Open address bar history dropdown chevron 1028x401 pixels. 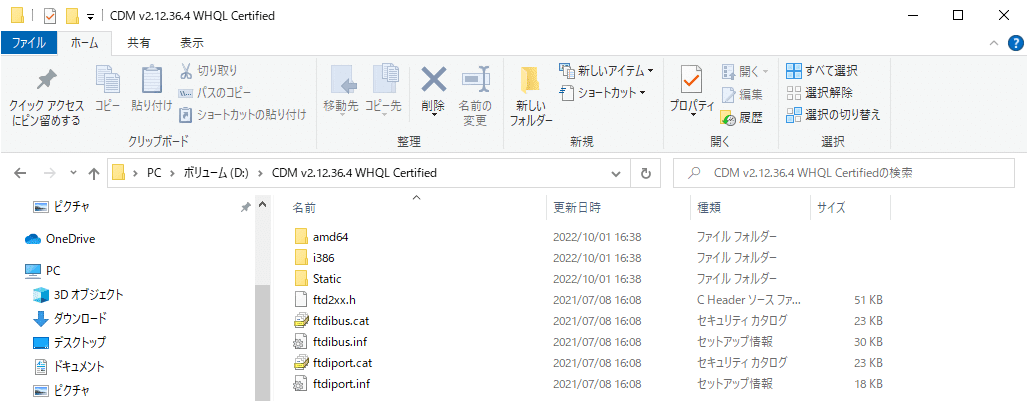(x=616, y=174)
